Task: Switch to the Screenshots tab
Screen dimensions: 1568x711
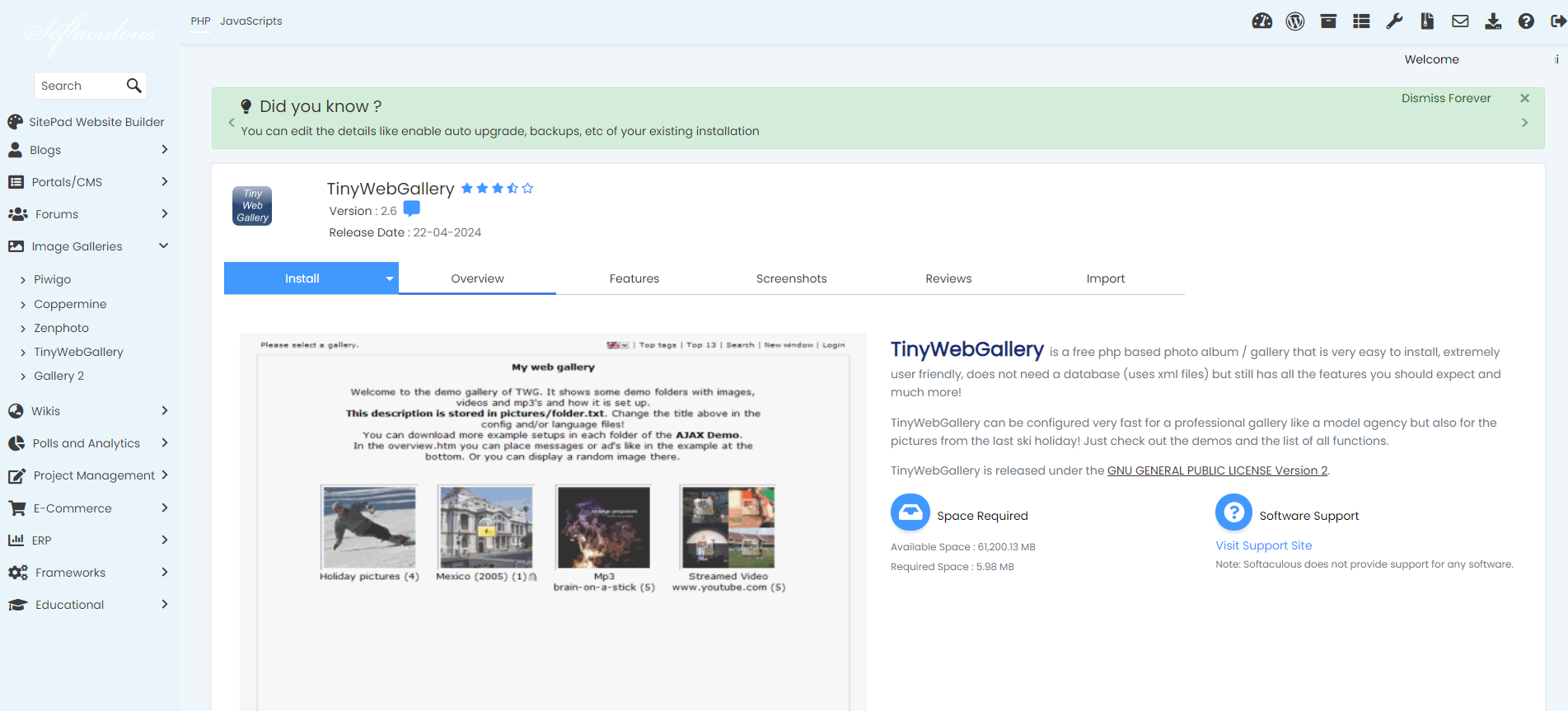Action: [x=792, y=278]
